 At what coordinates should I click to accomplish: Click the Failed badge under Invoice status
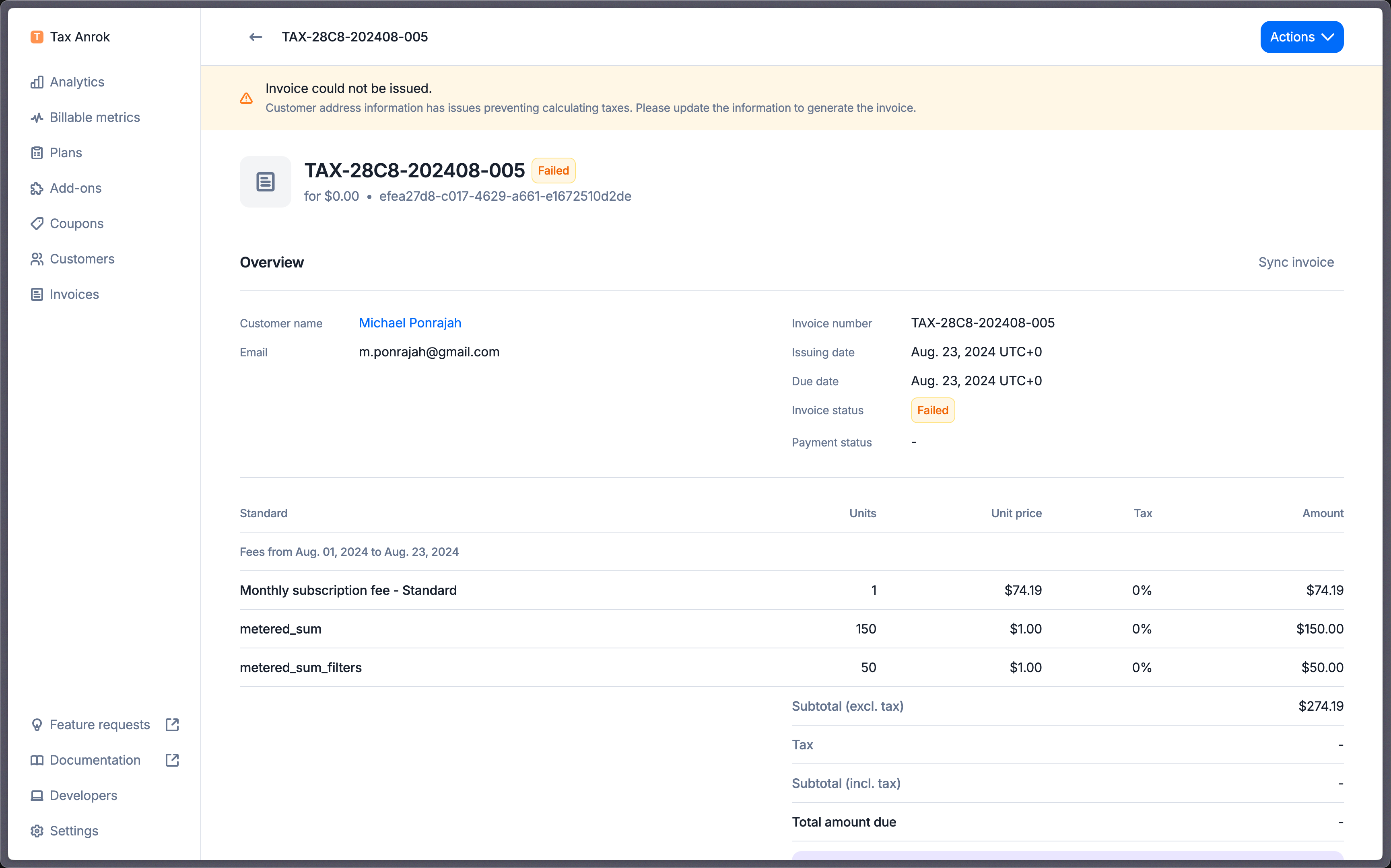click(x=932, y=410)
